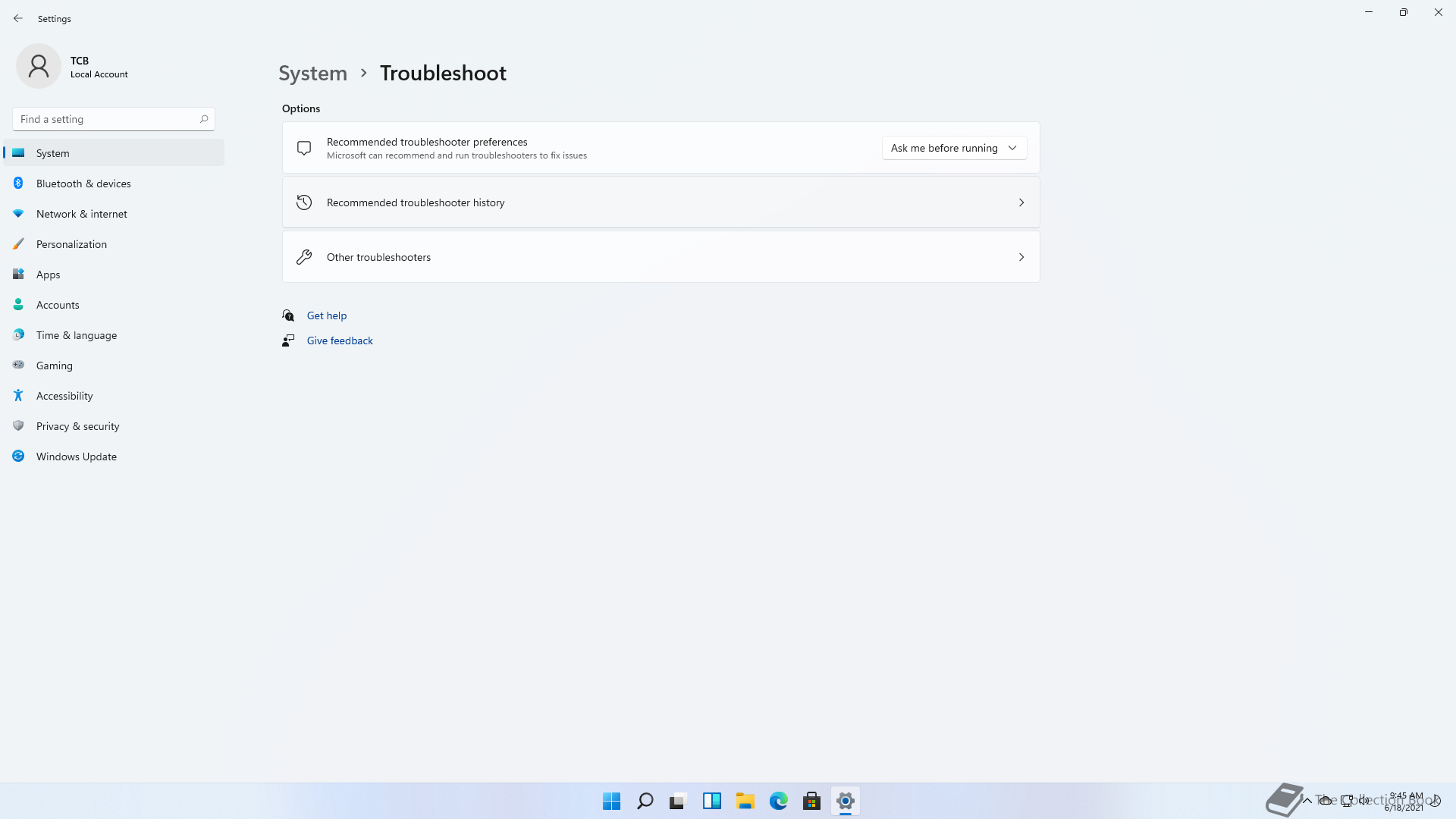Open the Widgets panel from the taskbar
The height and width of the screenshot is (819, 1456).
(711, 801)
